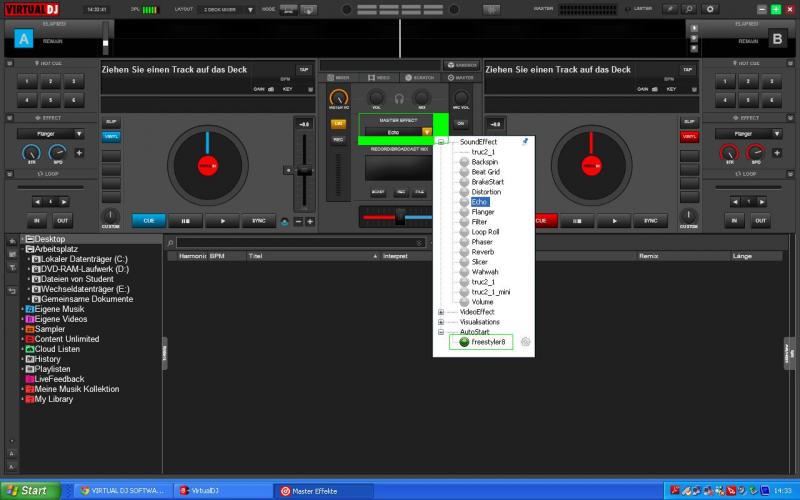Screen dimensions: 800x500
Task: Toggle the orange LIMITER button
Action: point(338,123)
